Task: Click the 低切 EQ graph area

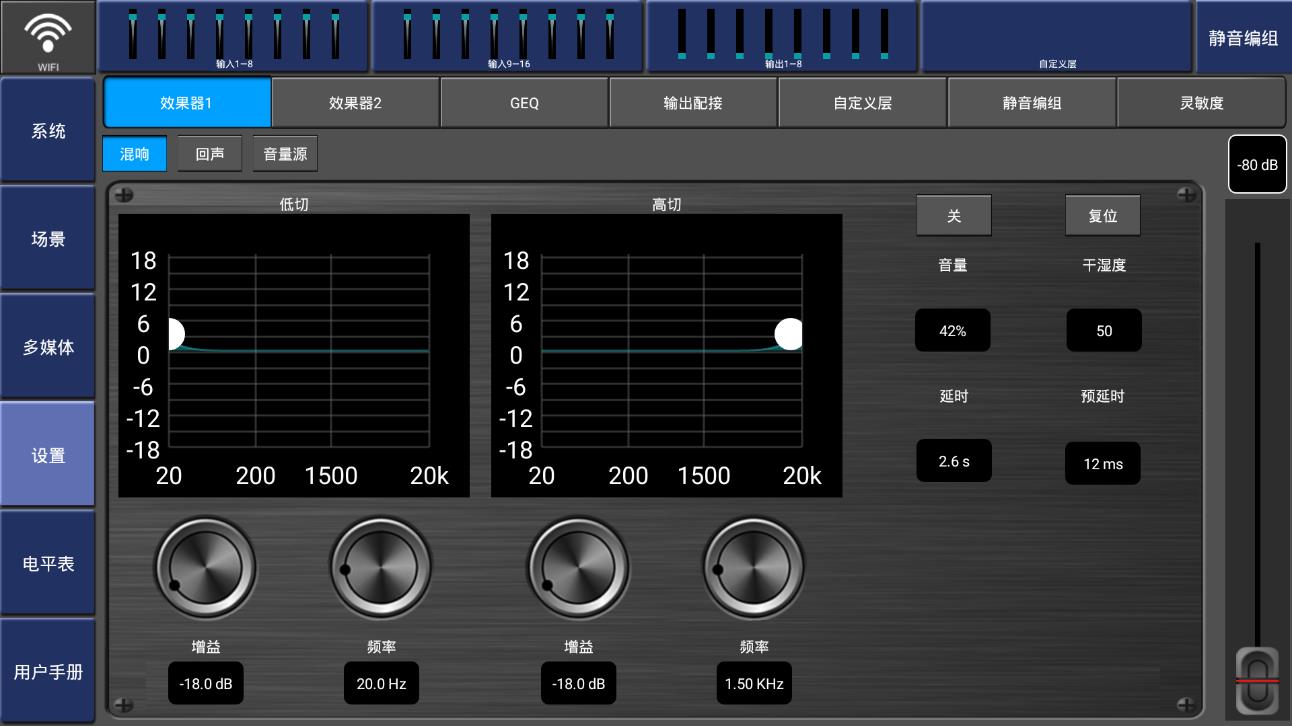Action: pyautogui.click(x=294, y=355)
